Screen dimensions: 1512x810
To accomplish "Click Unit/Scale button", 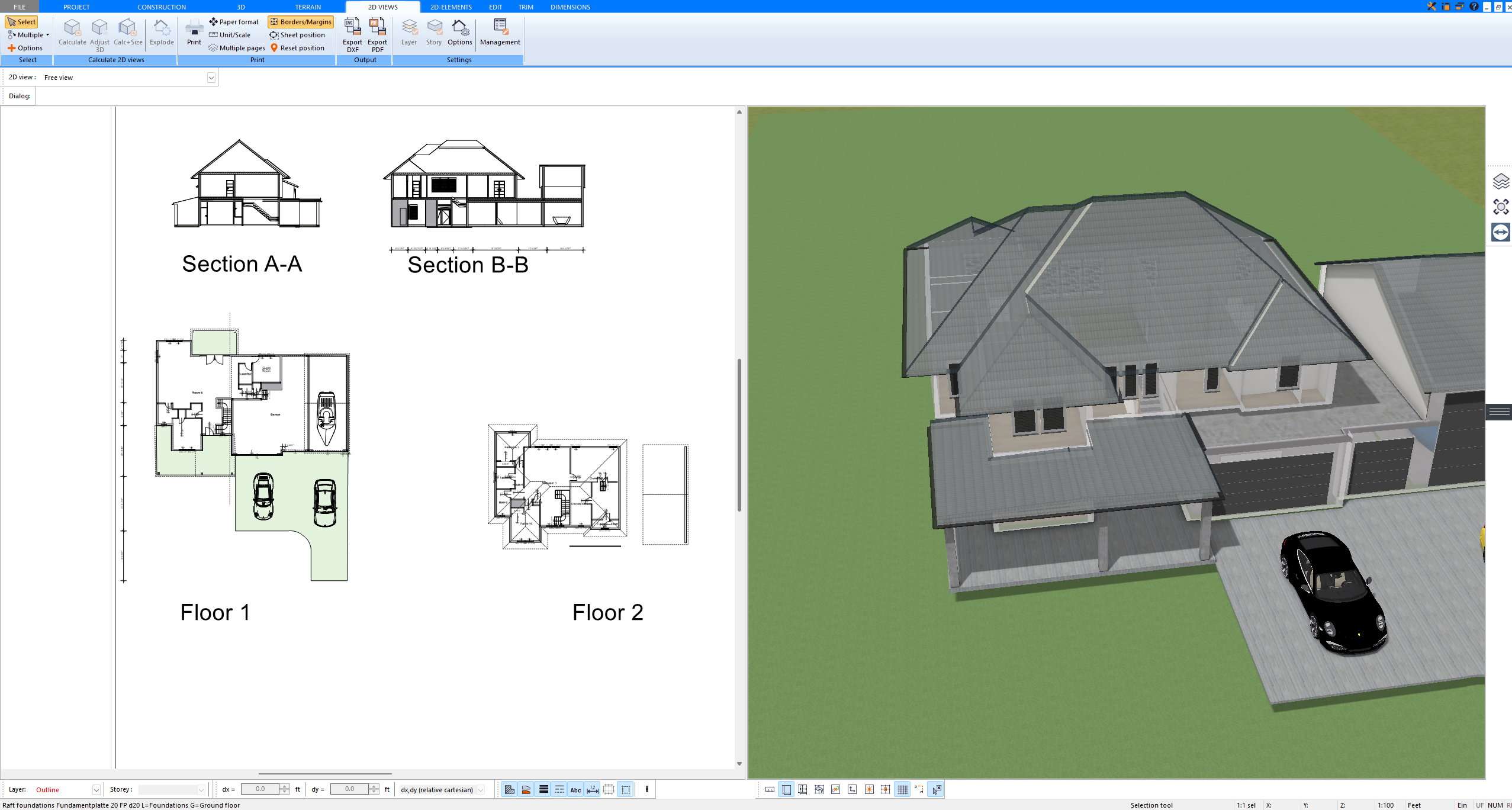I will pyautogui.click(x=230, y=35).
